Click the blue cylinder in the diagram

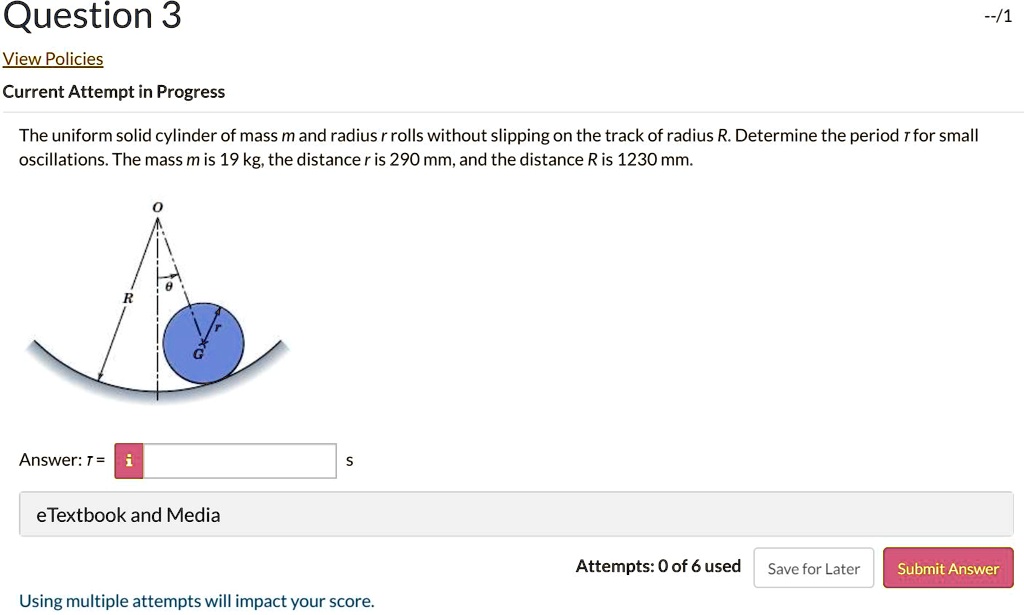pos(203,343)
